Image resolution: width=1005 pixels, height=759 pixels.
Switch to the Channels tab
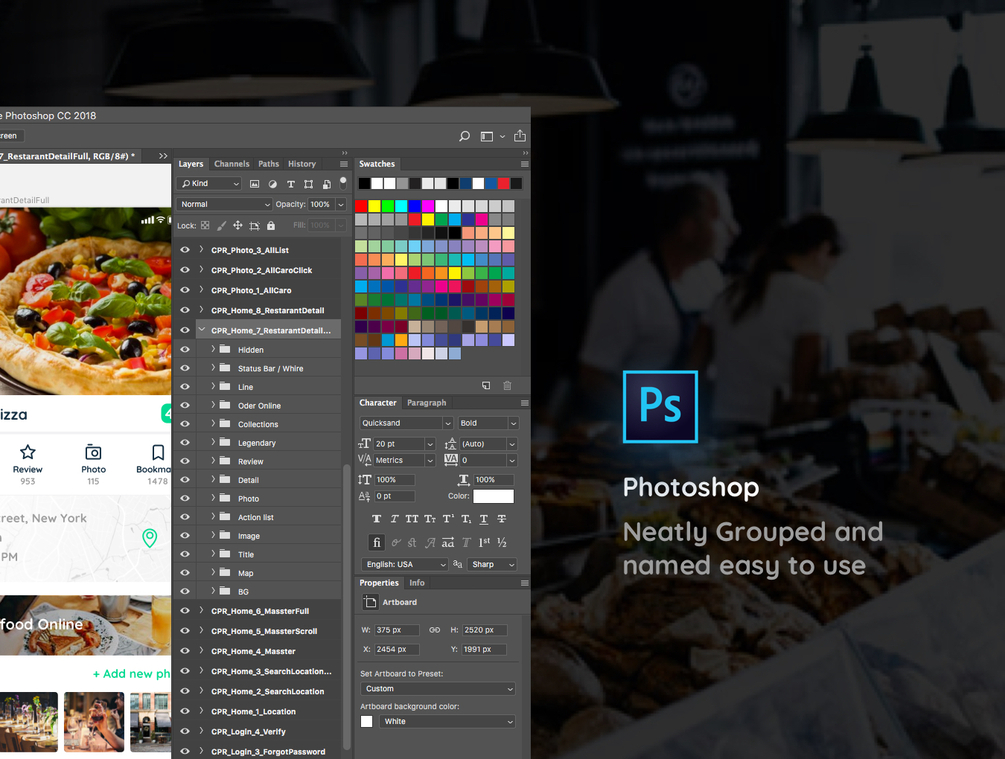(231, 164)
